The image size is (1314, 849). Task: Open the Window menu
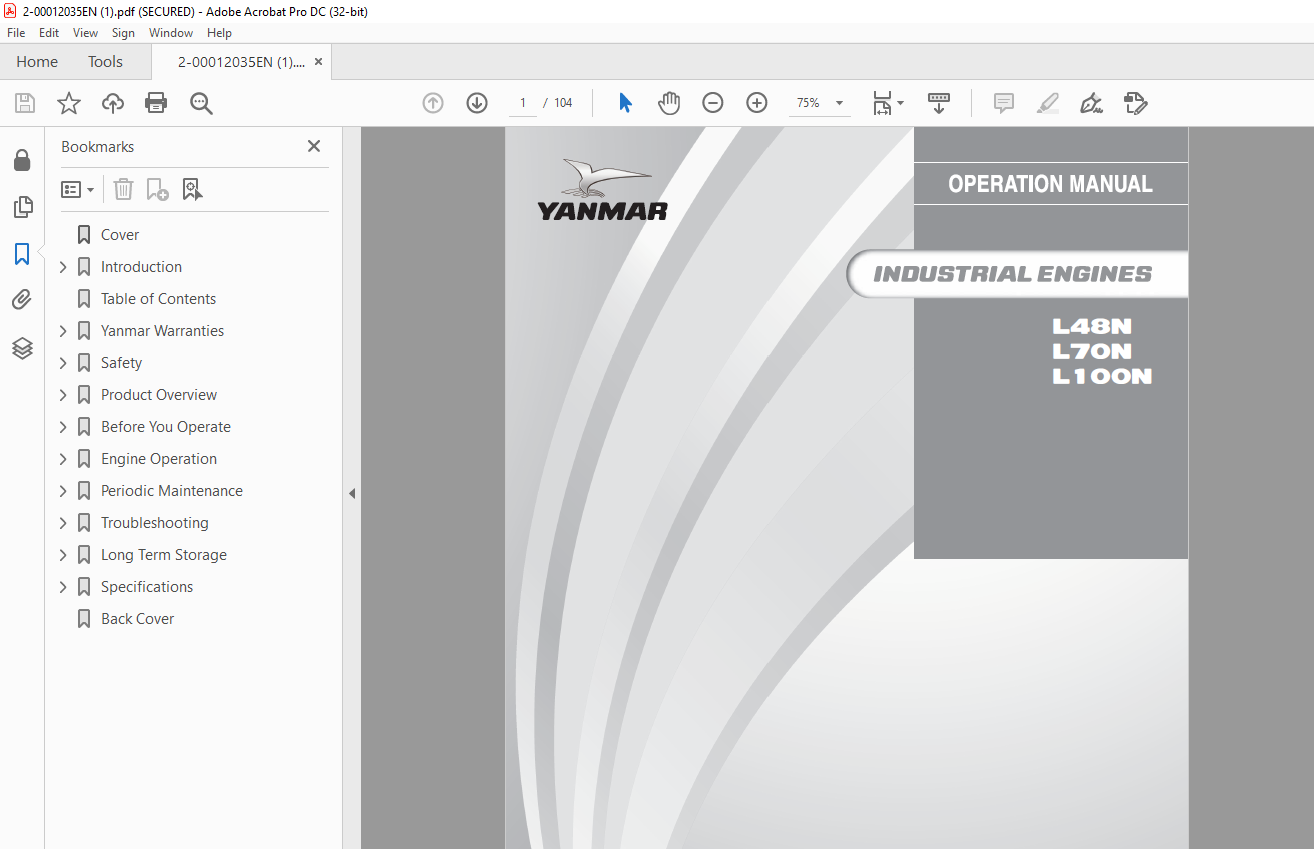pyautogui.click(x=171, y=33)
